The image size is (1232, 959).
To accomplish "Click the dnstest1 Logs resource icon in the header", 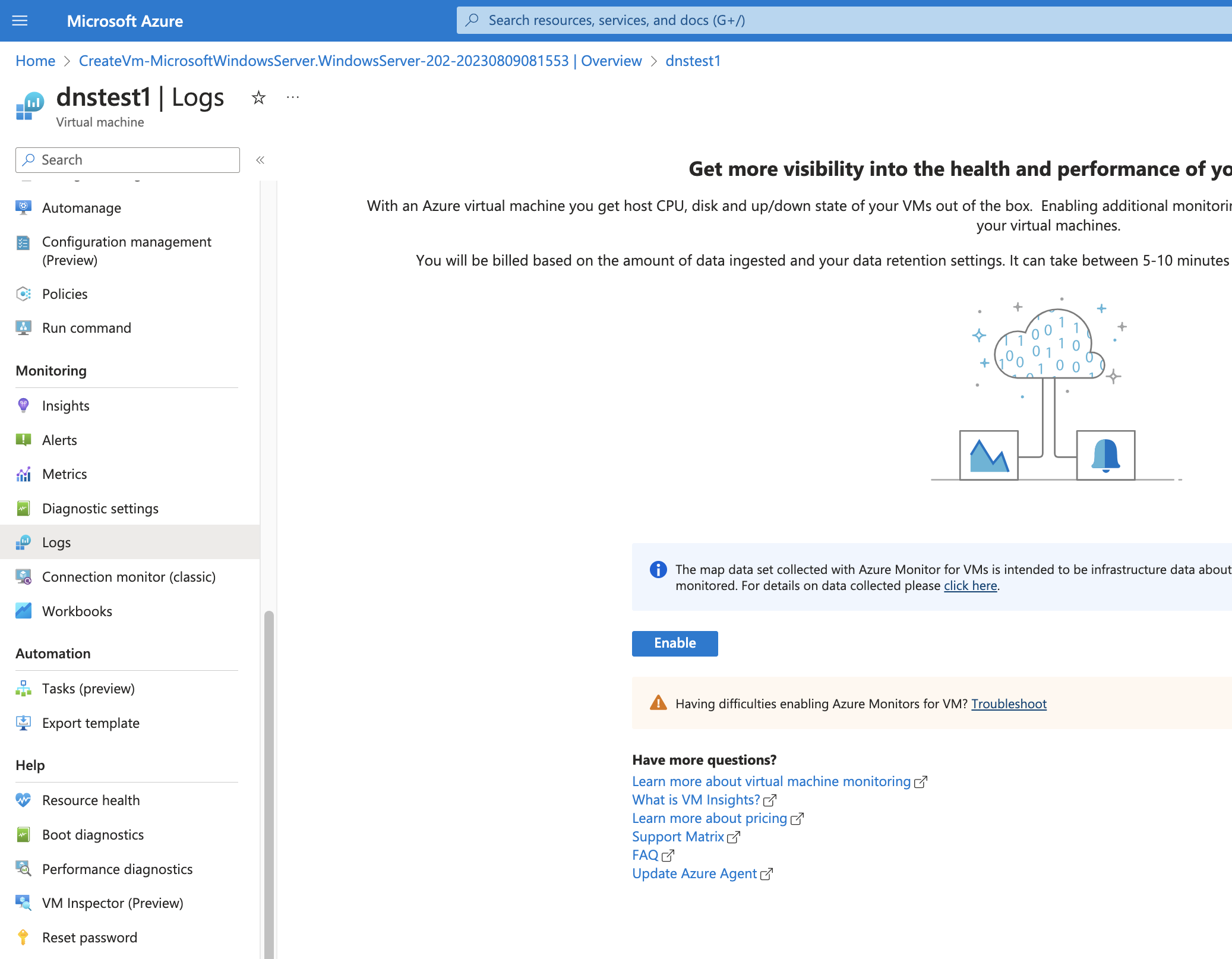I will pos(30,106).
